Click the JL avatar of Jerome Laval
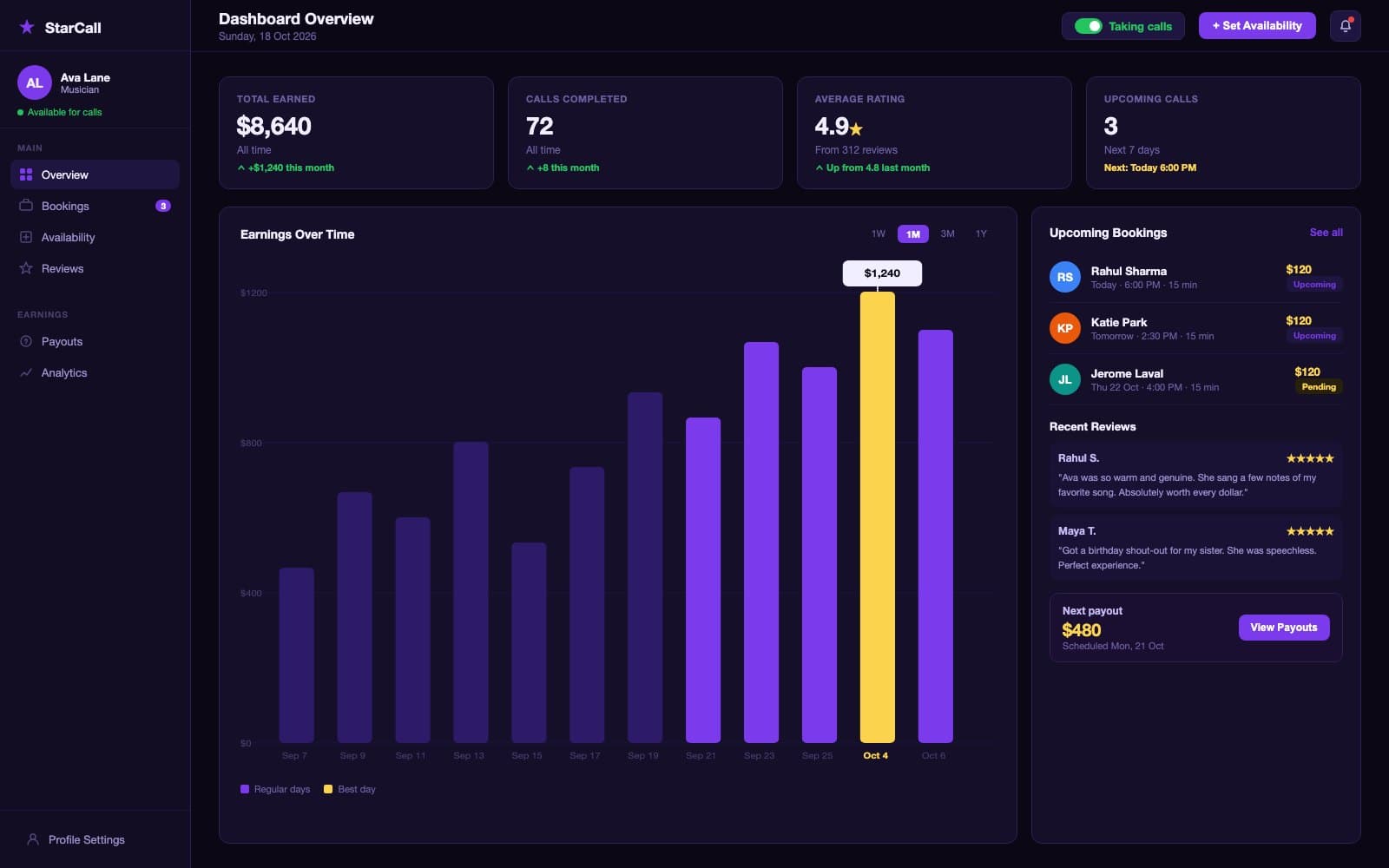 (1065, 379)
